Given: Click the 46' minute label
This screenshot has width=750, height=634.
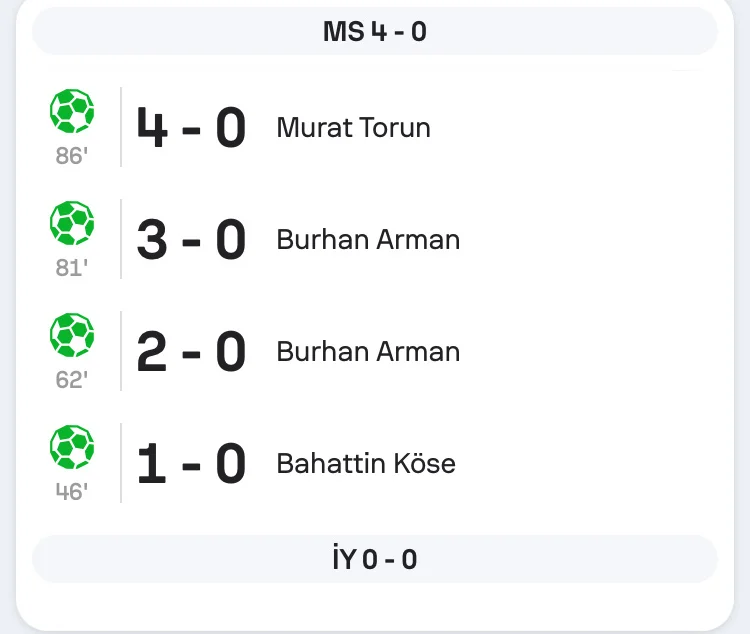Looking at the screenshot, I should [72, 492].
